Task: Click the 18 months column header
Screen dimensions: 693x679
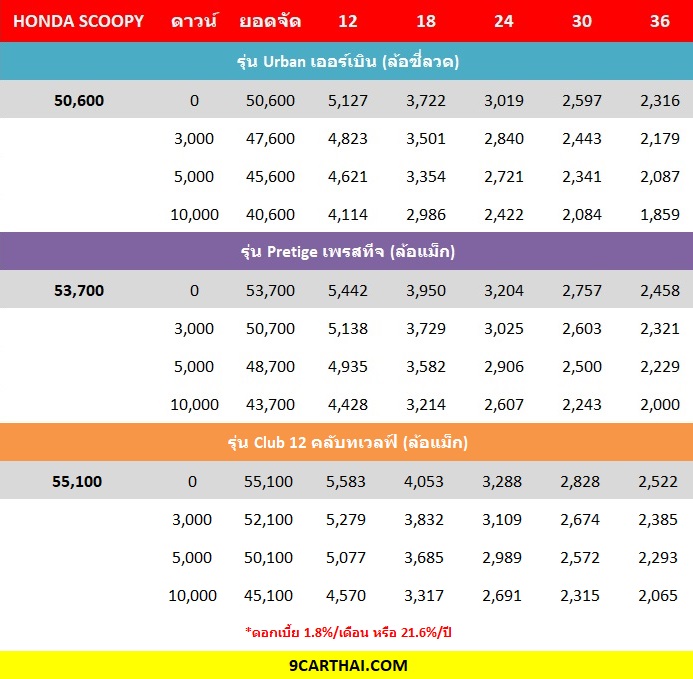Action: (x=426, y=21)
